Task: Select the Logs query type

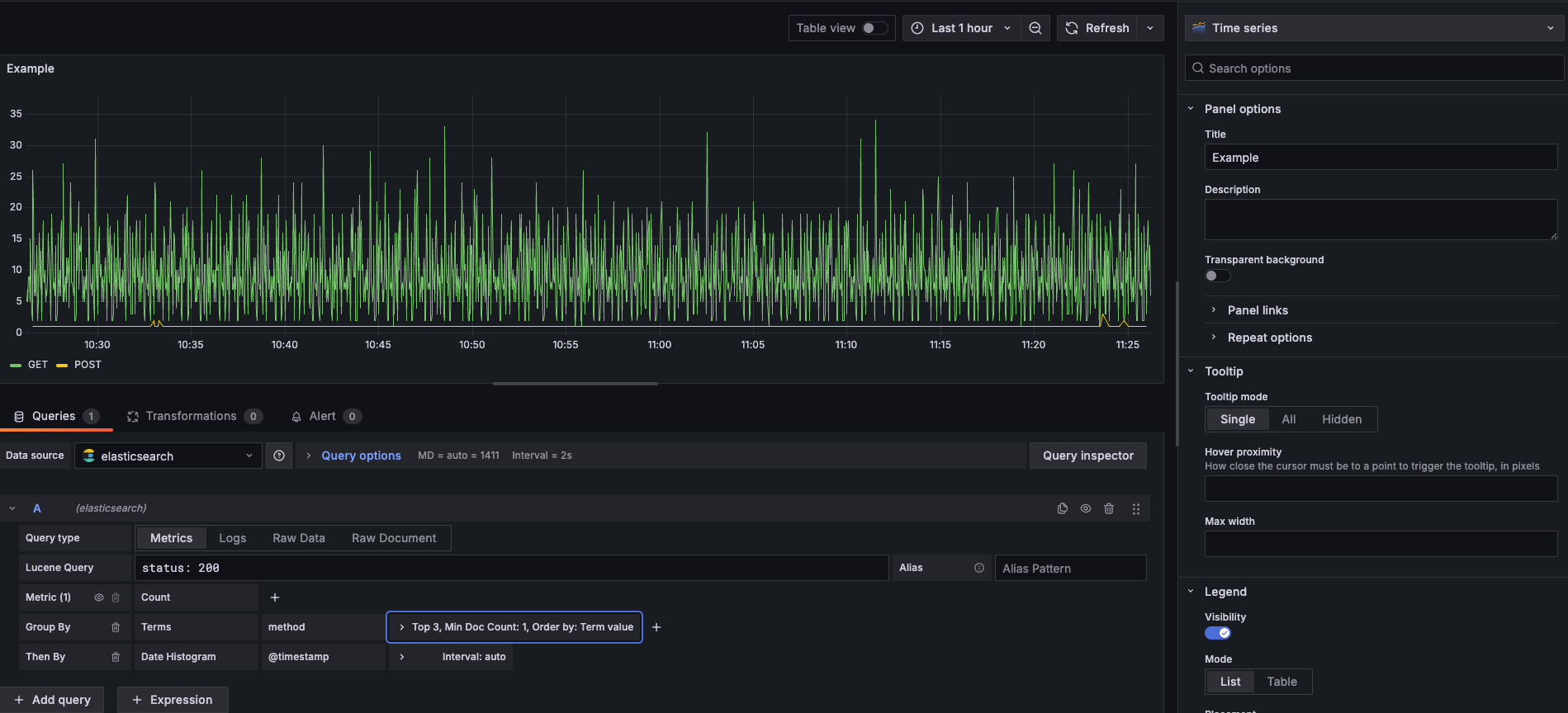Action: [x=232, y=538]
